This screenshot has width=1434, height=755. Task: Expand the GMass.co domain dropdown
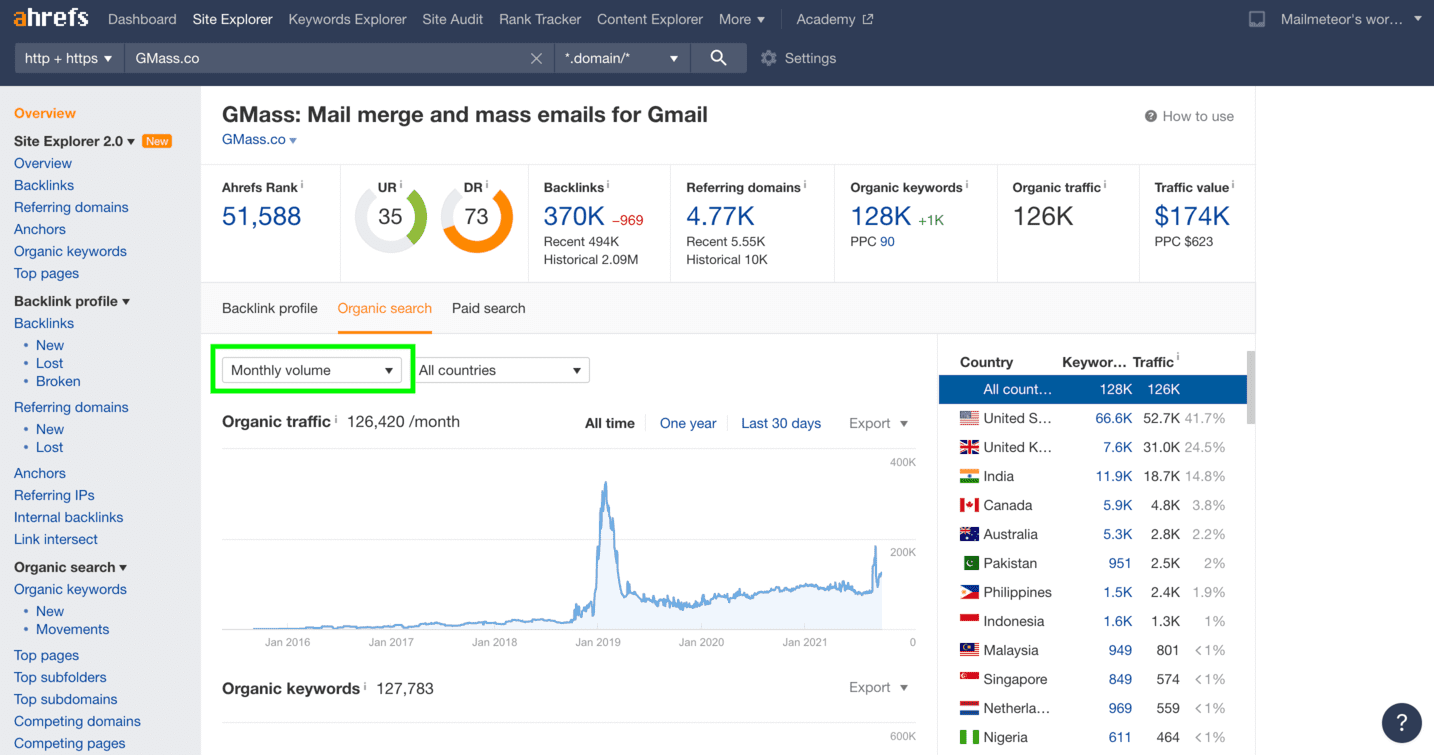click(260, 140)
